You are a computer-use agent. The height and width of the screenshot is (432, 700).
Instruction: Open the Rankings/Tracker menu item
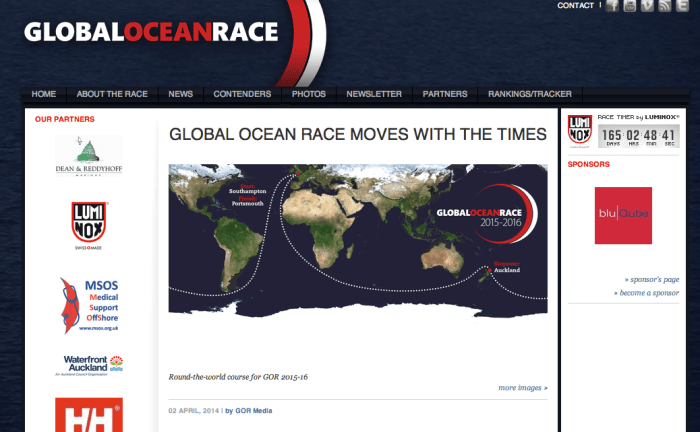(x=529, y=94)
